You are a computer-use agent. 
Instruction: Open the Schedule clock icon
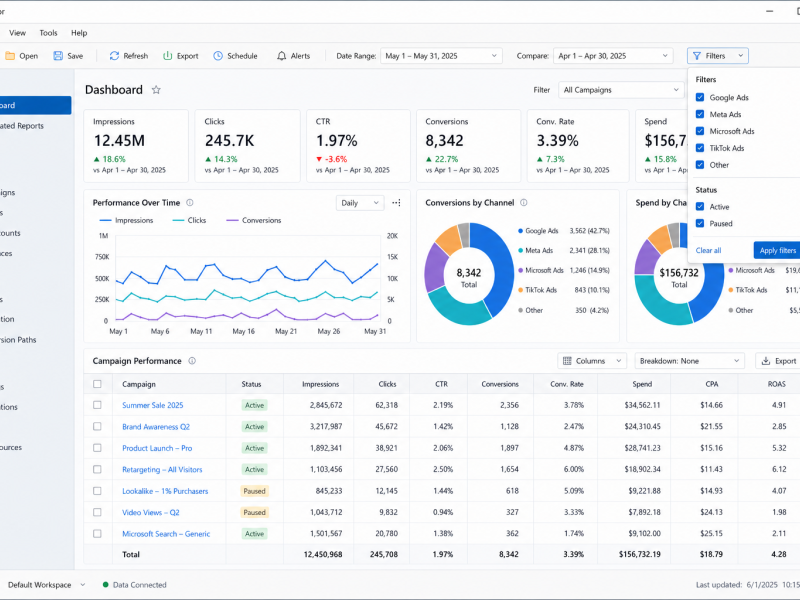point(218,56)
